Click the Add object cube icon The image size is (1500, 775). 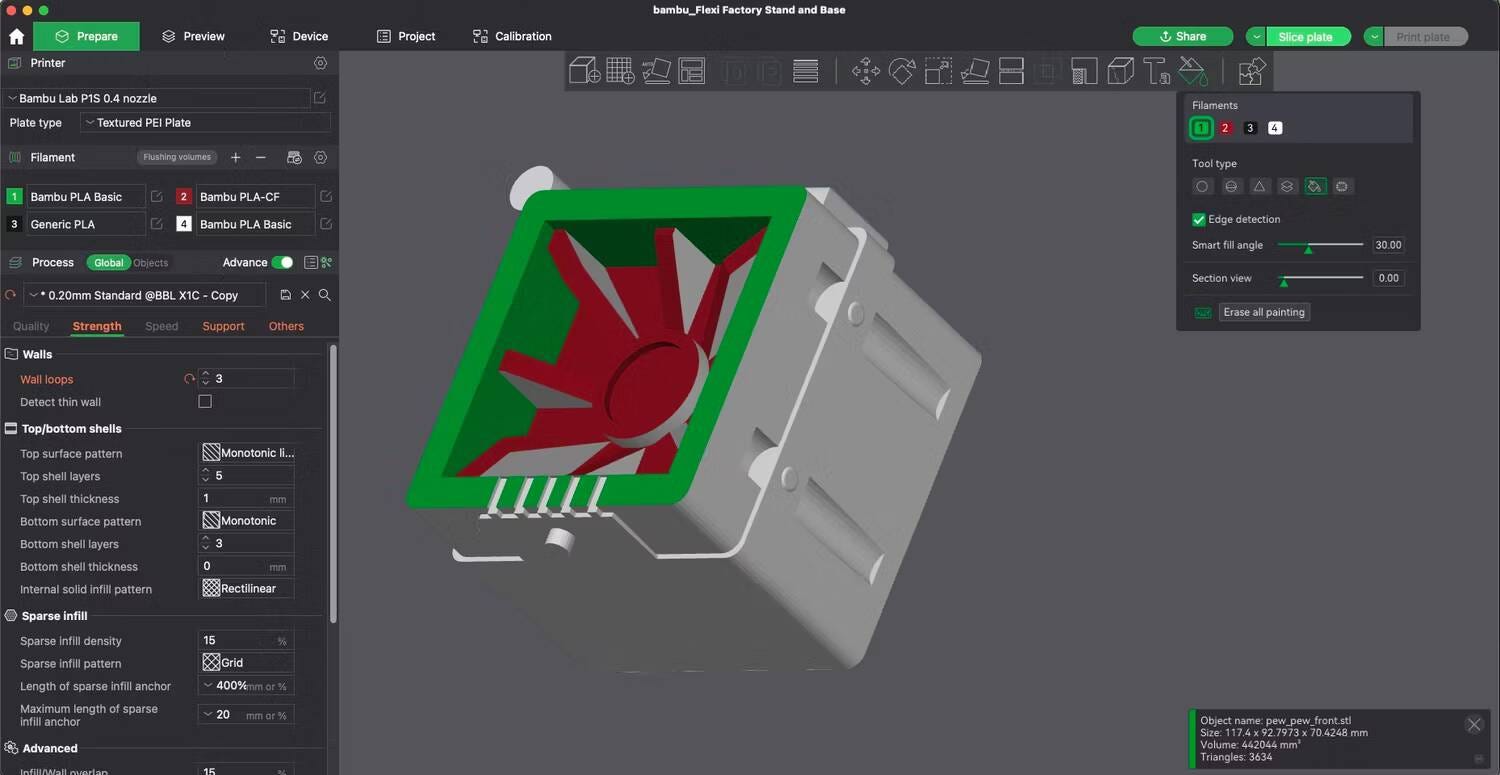pos(584,71)
